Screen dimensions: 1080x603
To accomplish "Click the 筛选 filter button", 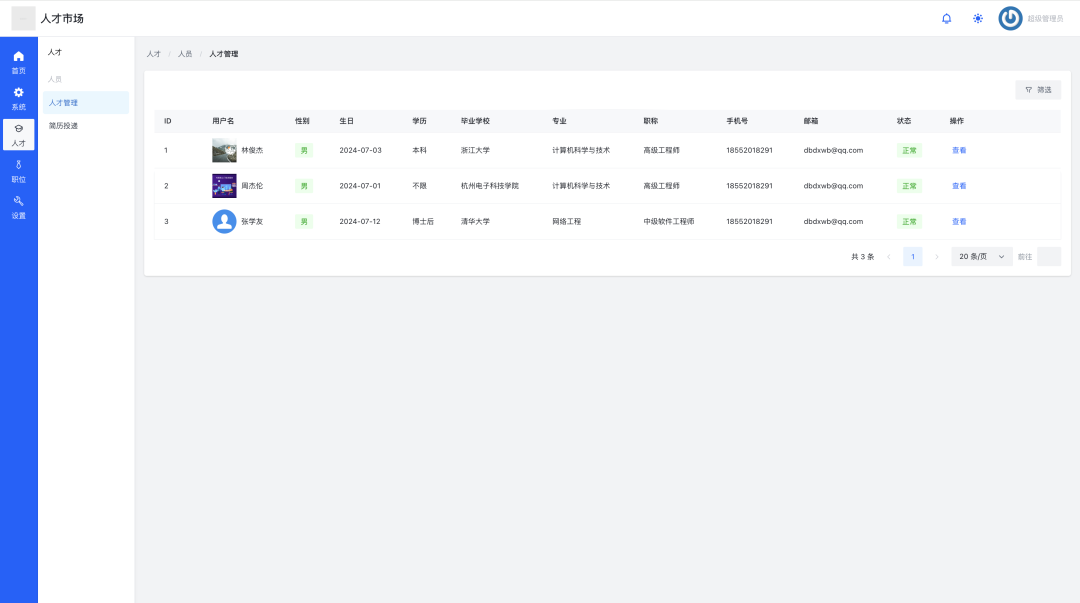I will (x=1038, y=90).
